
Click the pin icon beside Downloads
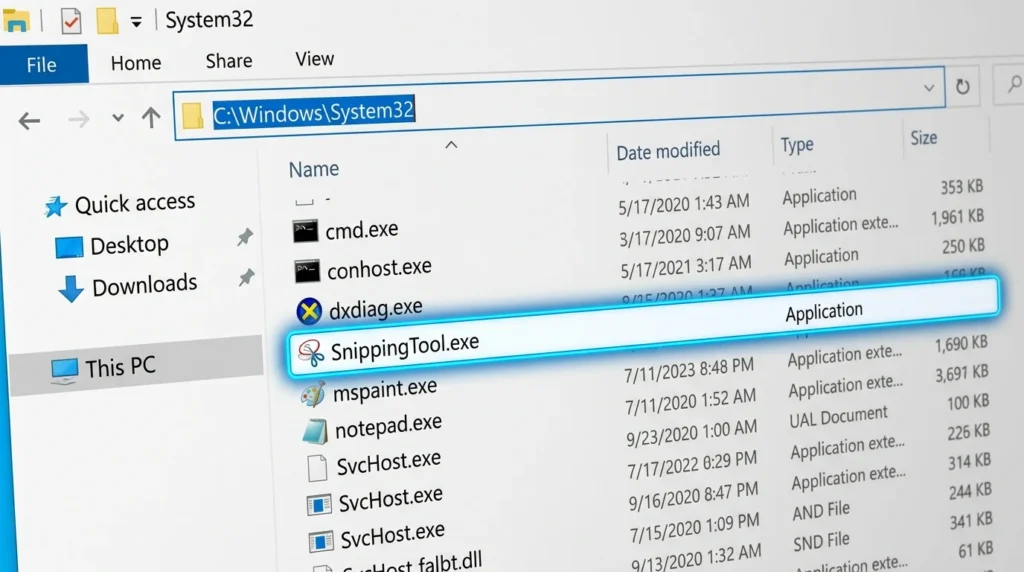pos(246,278)
